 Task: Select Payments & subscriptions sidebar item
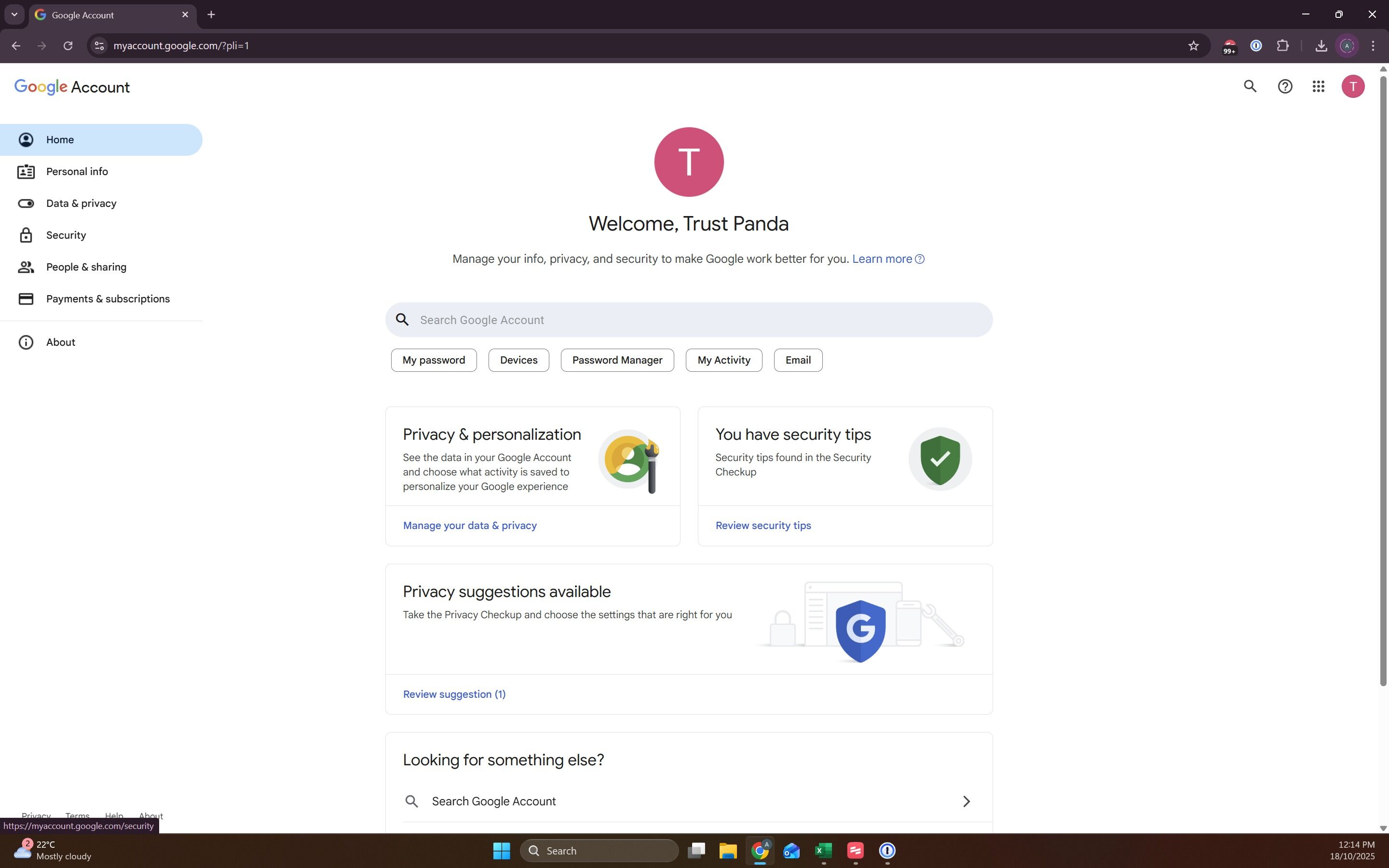(108, 299)
